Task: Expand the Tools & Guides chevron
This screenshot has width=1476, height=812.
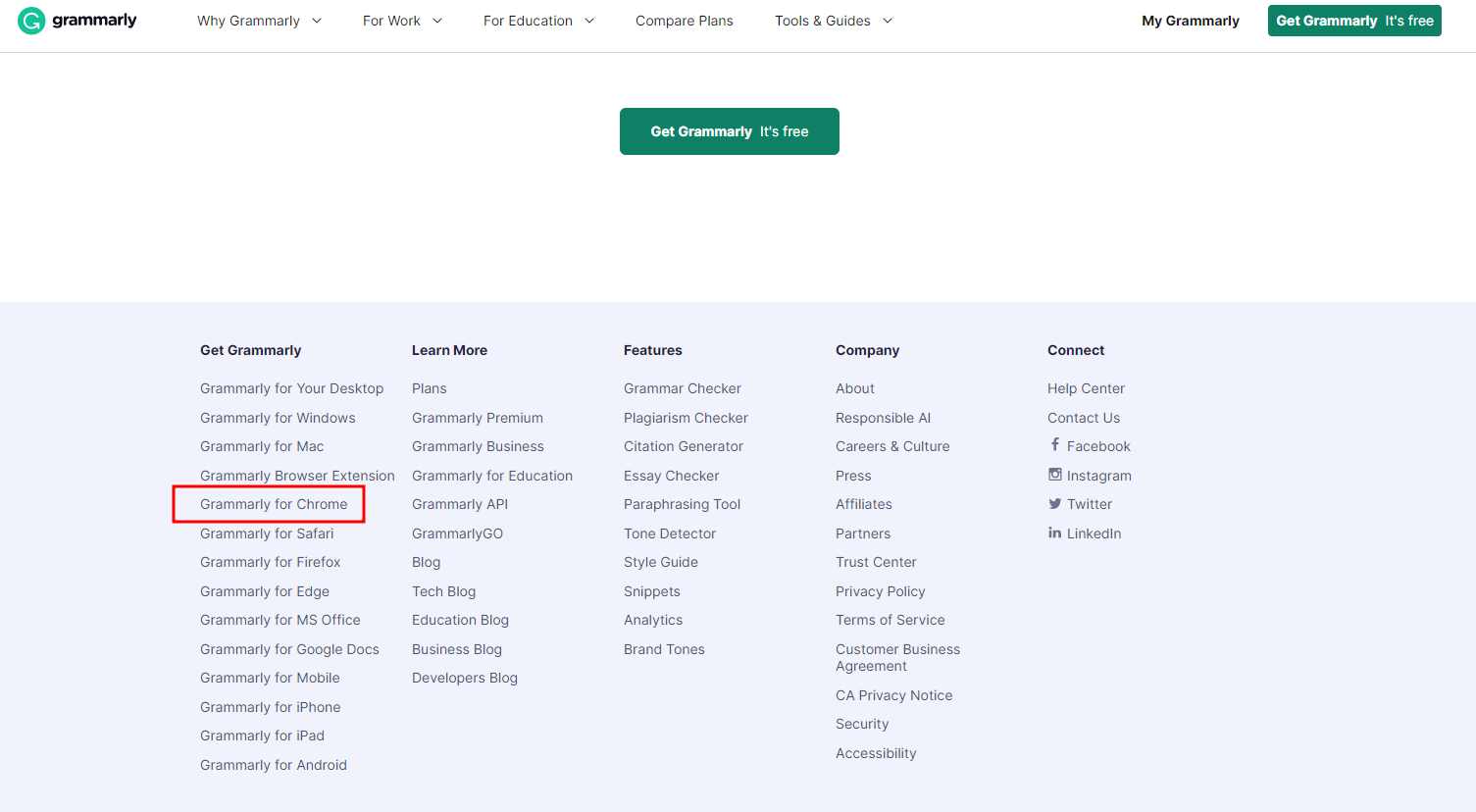Action: tap(888, 21)
